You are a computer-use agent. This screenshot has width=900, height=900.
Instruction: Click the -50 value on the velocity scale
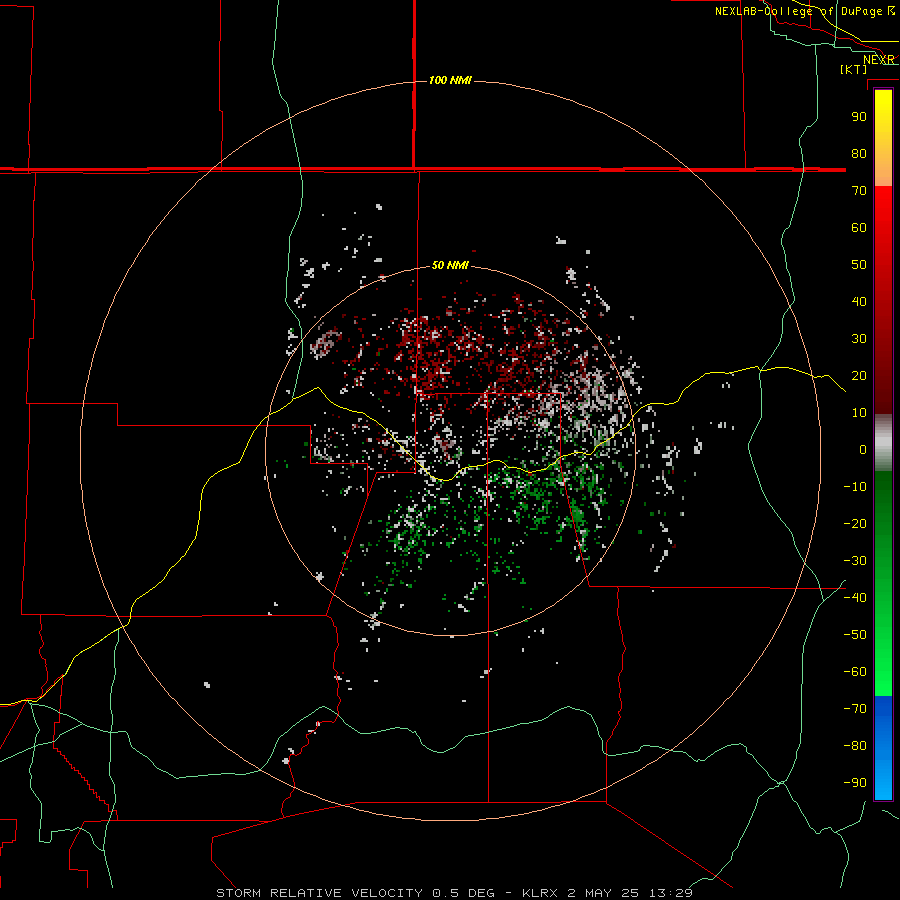855,635
